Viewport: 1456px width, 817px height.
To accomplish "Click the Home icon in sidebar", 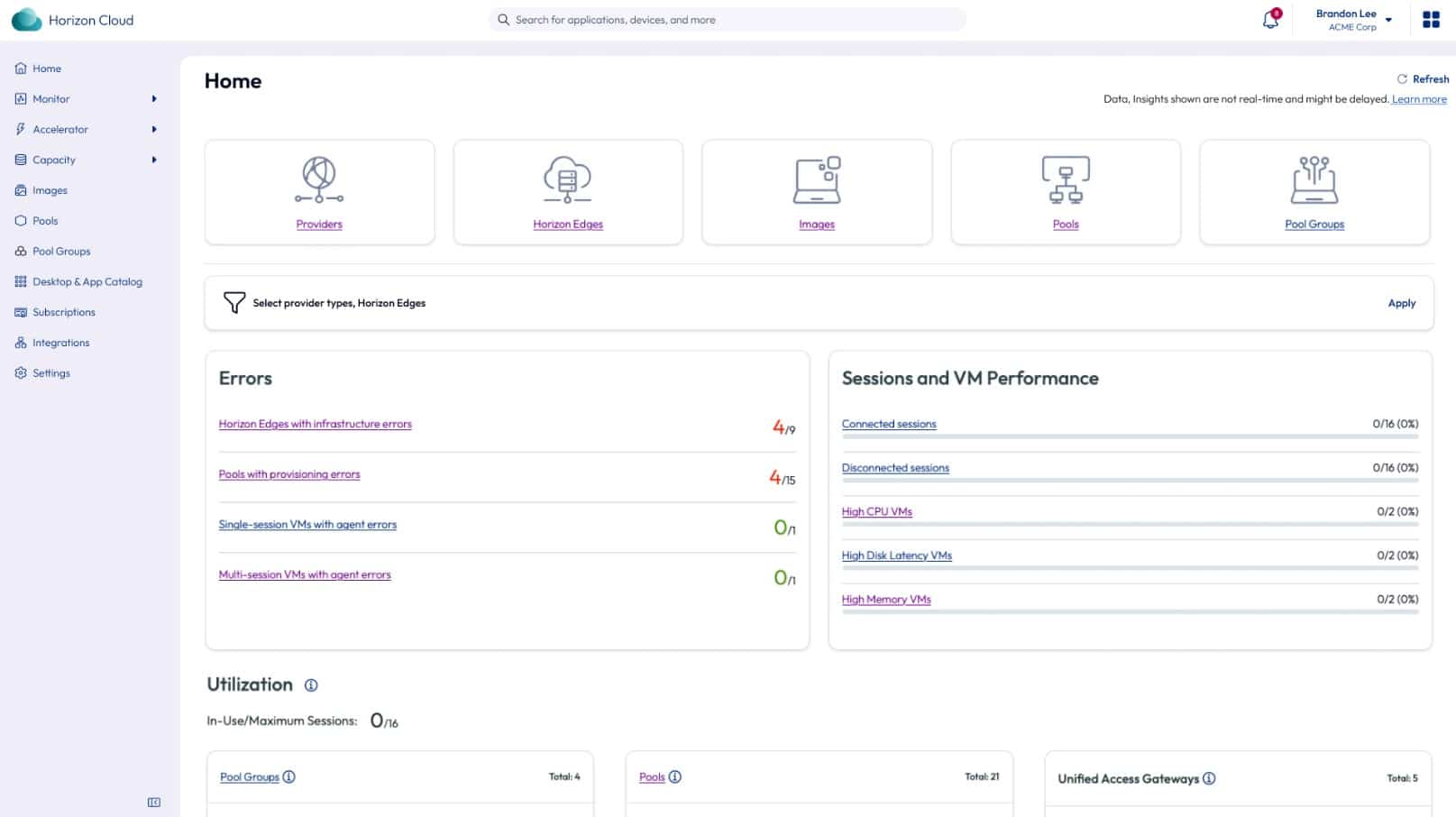I will click(21, 69).
